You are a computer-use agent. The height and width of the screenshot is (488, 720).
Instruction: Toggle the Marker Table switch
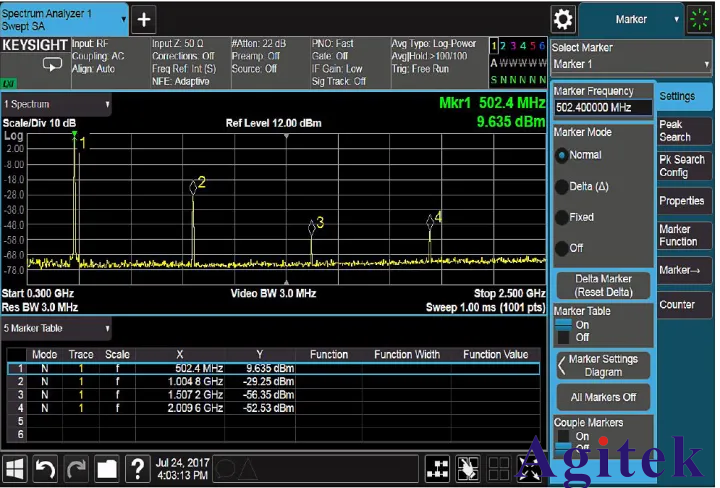[563, 331]
